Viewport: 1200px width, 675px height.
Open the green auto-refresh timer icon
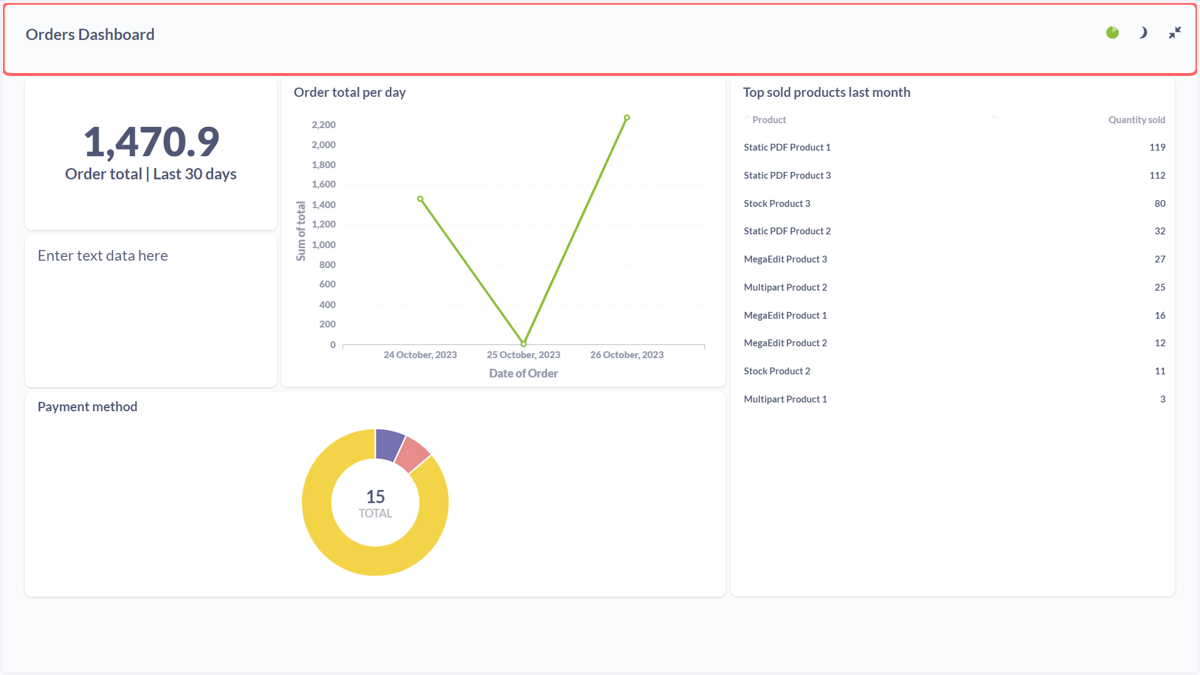[x=1112, y=33]
